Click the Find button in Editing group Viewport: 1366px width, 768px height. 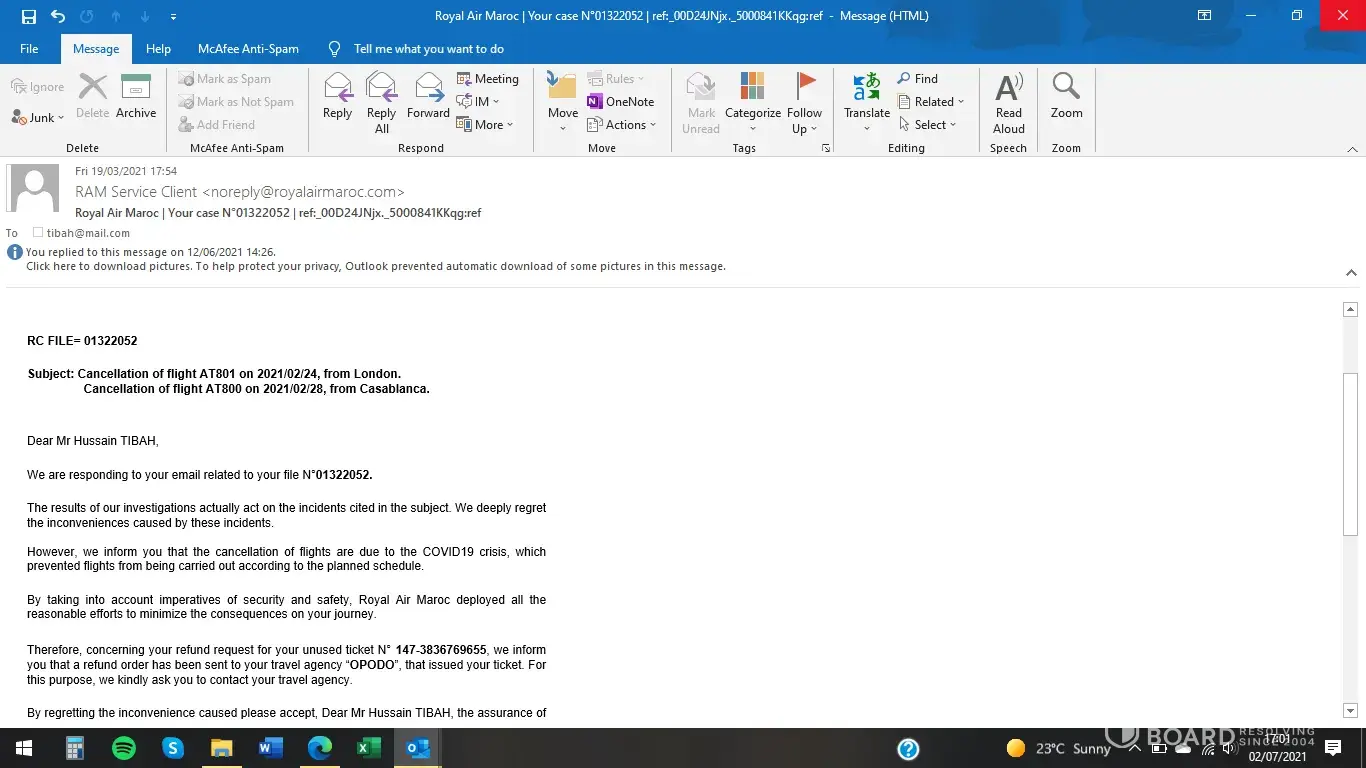coord(917,79)
